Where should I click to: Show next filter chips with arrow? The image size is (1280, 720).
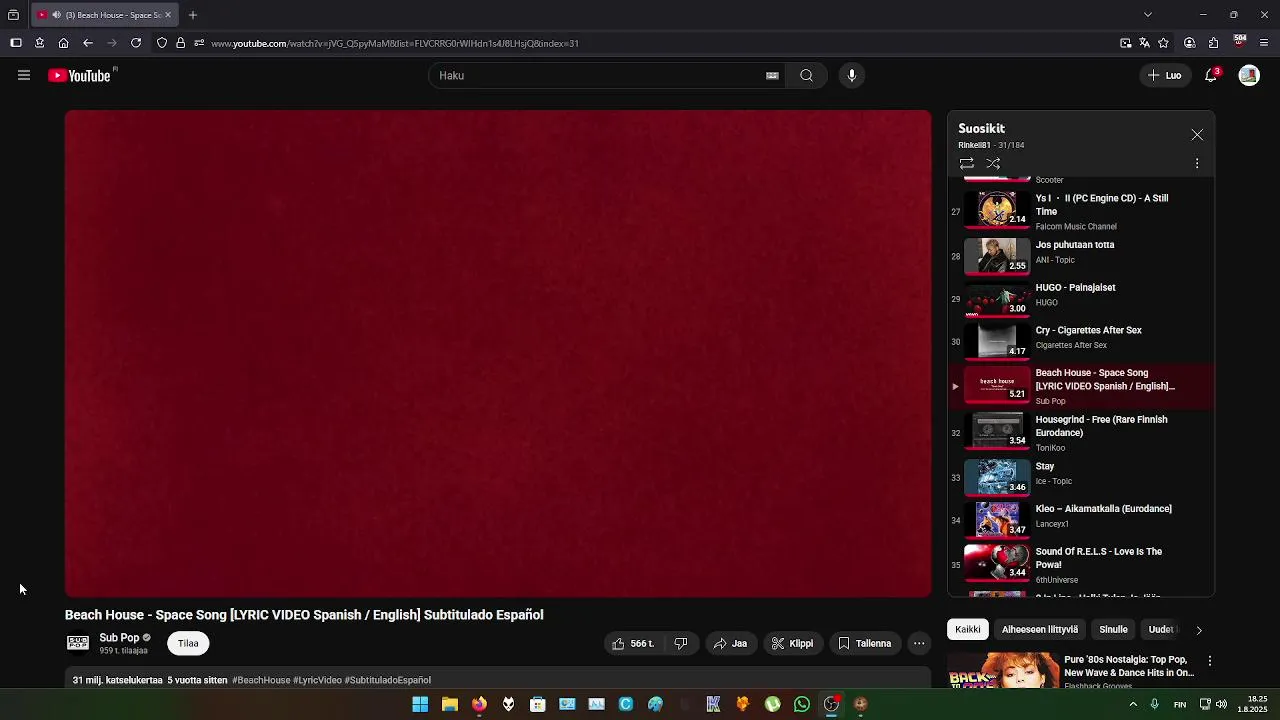tap(1199, 630)
